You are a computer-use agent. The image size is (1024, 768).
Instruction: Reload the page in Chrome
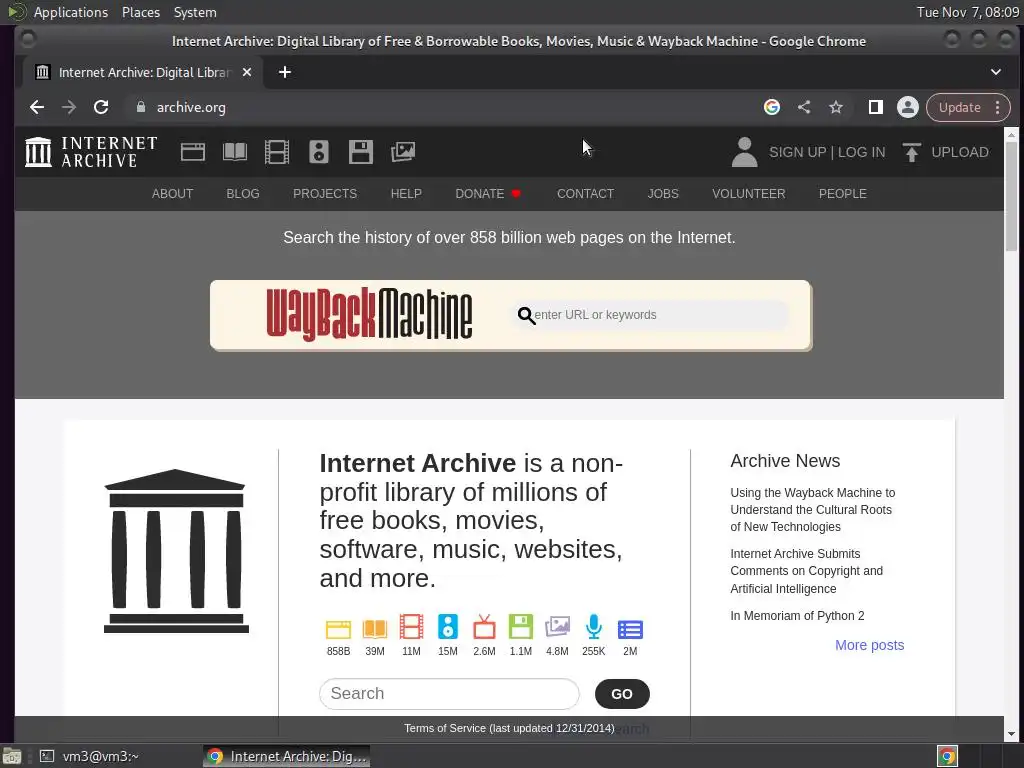(101, 107)
